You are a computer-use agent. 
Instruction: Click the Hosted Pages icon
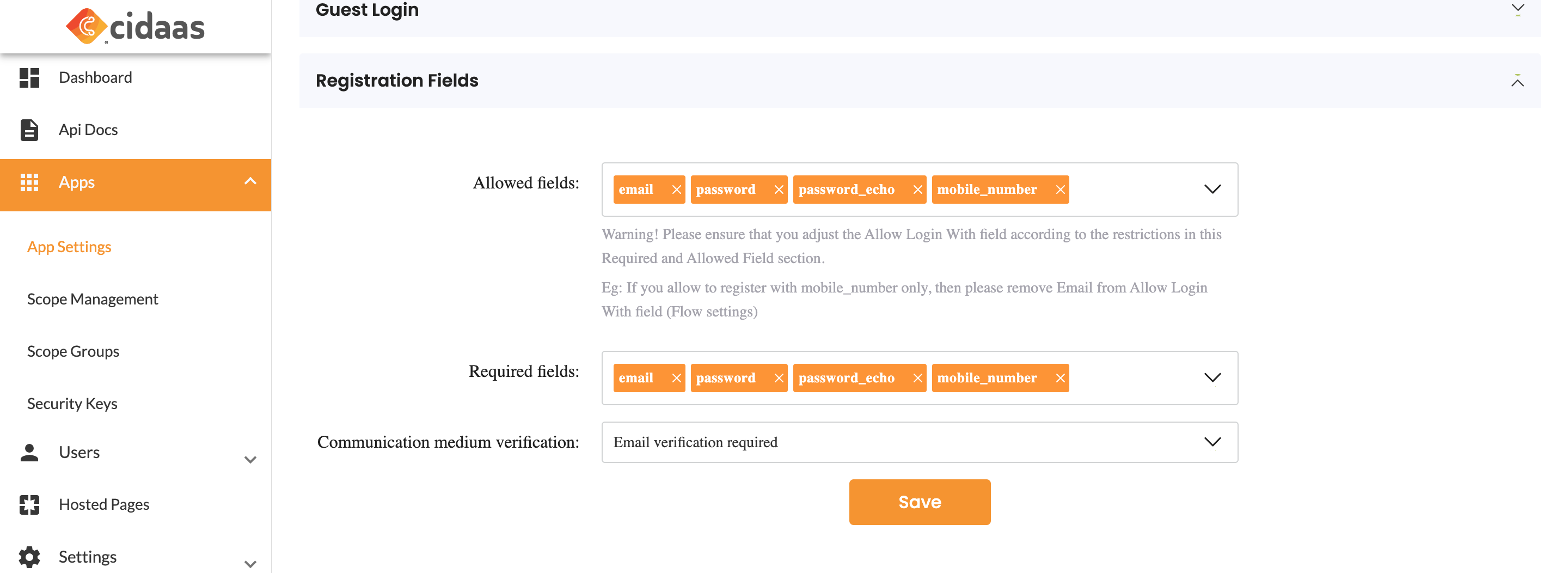click(29, 504)
